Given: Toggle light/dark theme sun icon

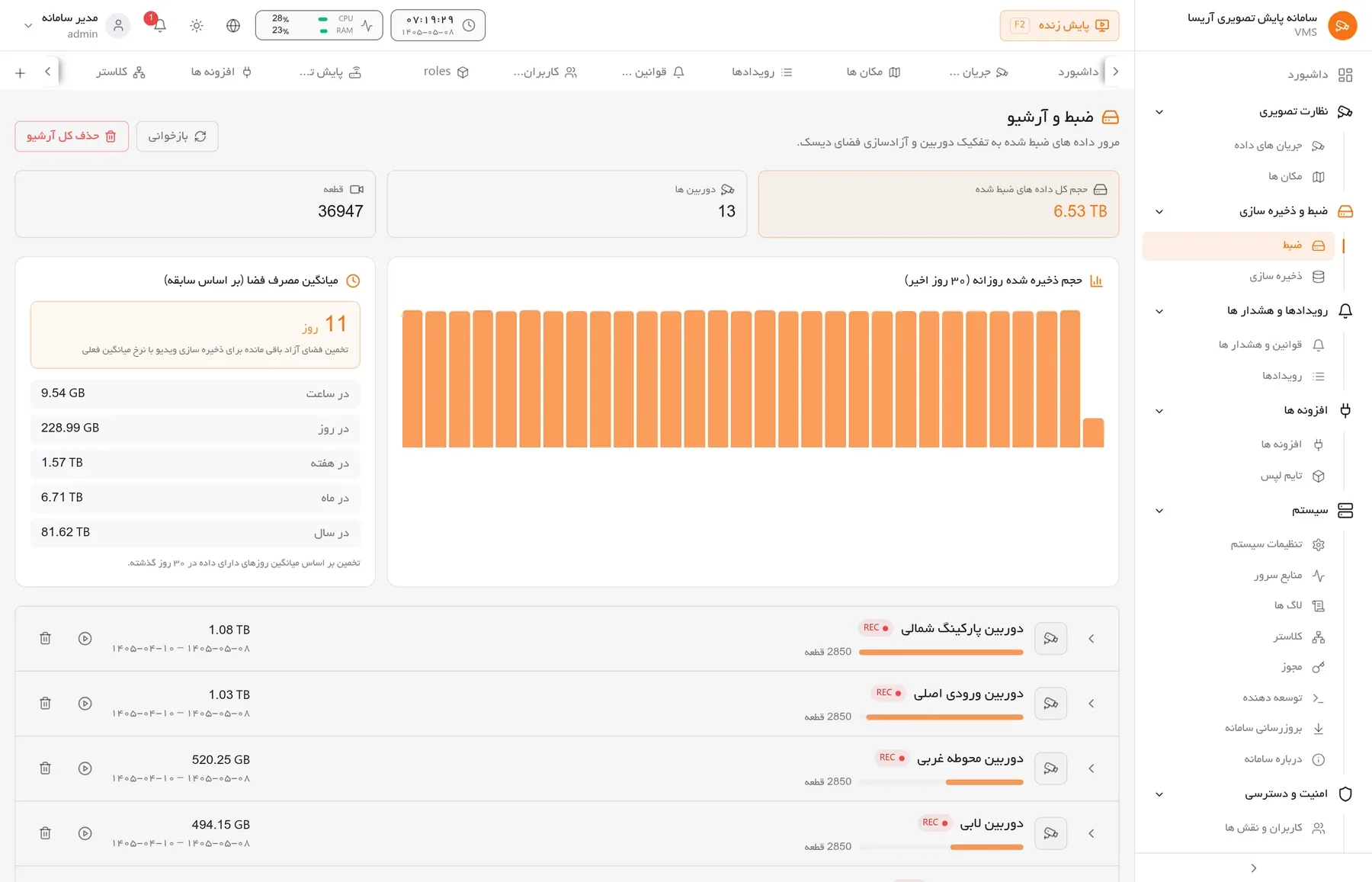Looking at the screenshot, I should pyautogui.click(x=197, y=25).
